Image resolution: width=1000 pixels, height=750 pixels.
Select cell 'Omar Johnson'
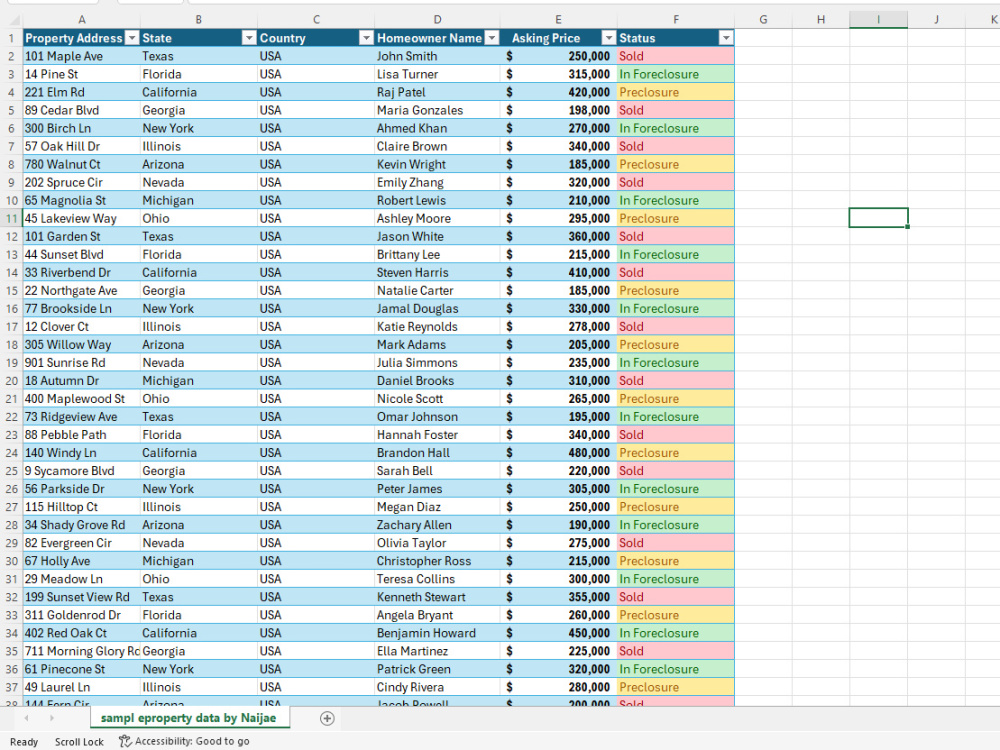click(437, 416)
